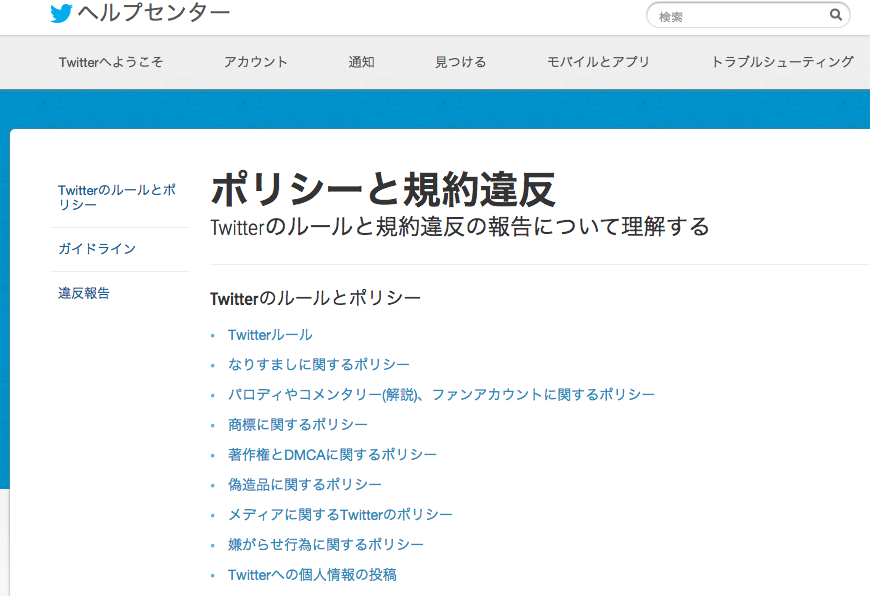The image size is (870, 596).
Task: Open the 通知 menu
Action: coord(361,62)
